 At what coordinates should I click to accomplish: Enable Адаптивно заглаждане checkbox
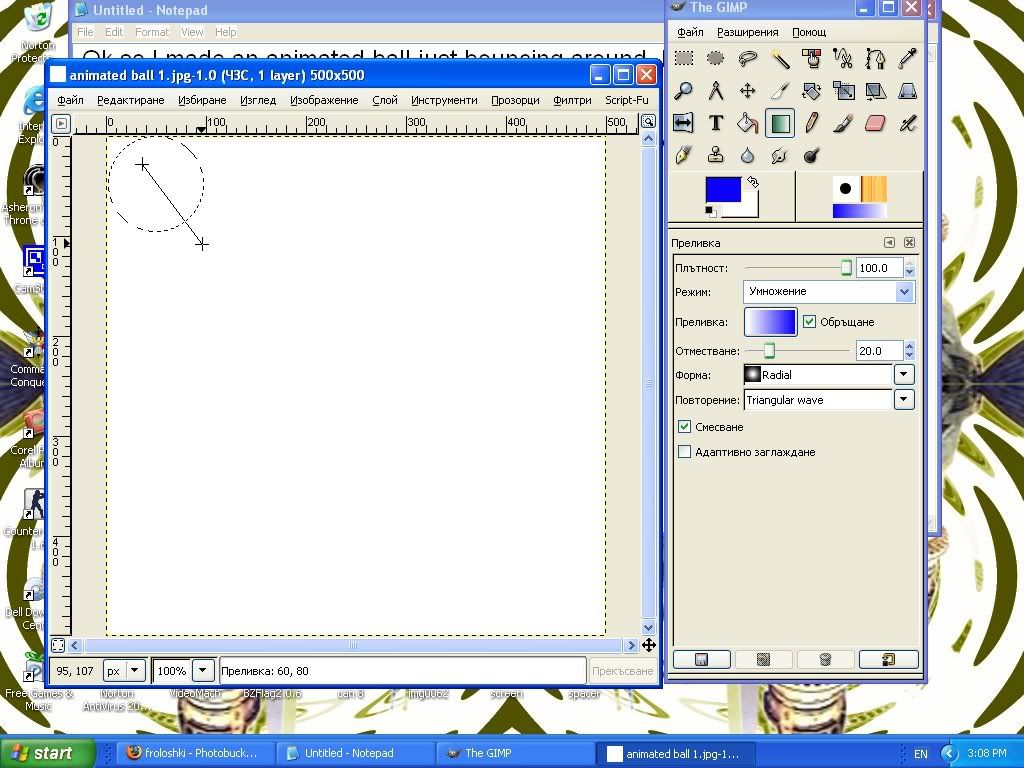coord(684,451)
